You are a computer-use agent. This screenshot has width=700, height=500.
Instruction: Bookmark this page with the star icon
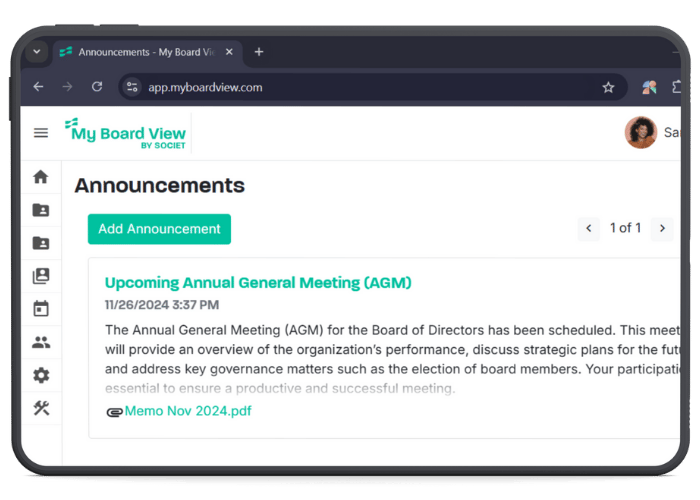(608, 87)
